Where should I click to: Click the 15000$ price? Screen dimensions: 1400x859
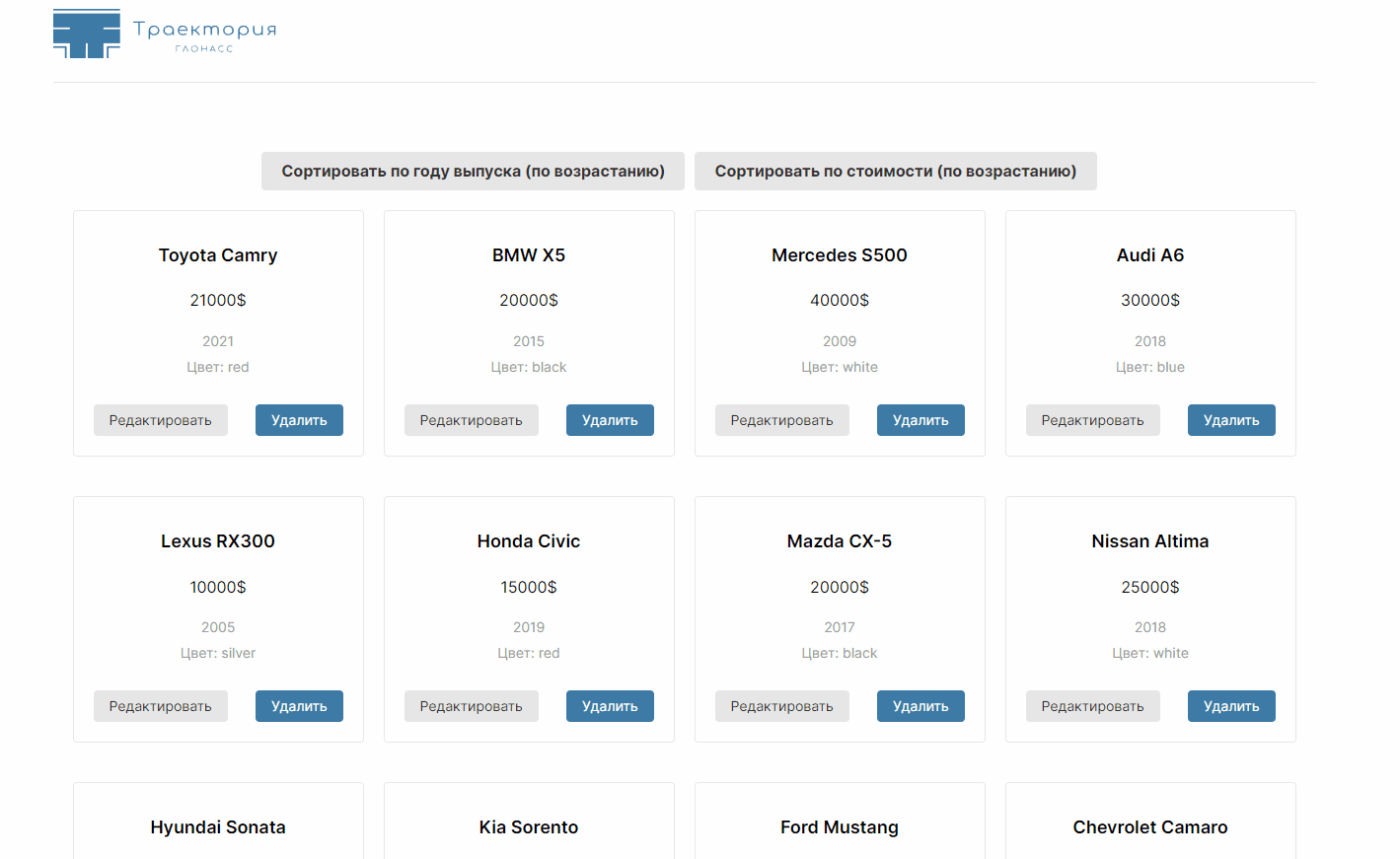pos(529,587)
